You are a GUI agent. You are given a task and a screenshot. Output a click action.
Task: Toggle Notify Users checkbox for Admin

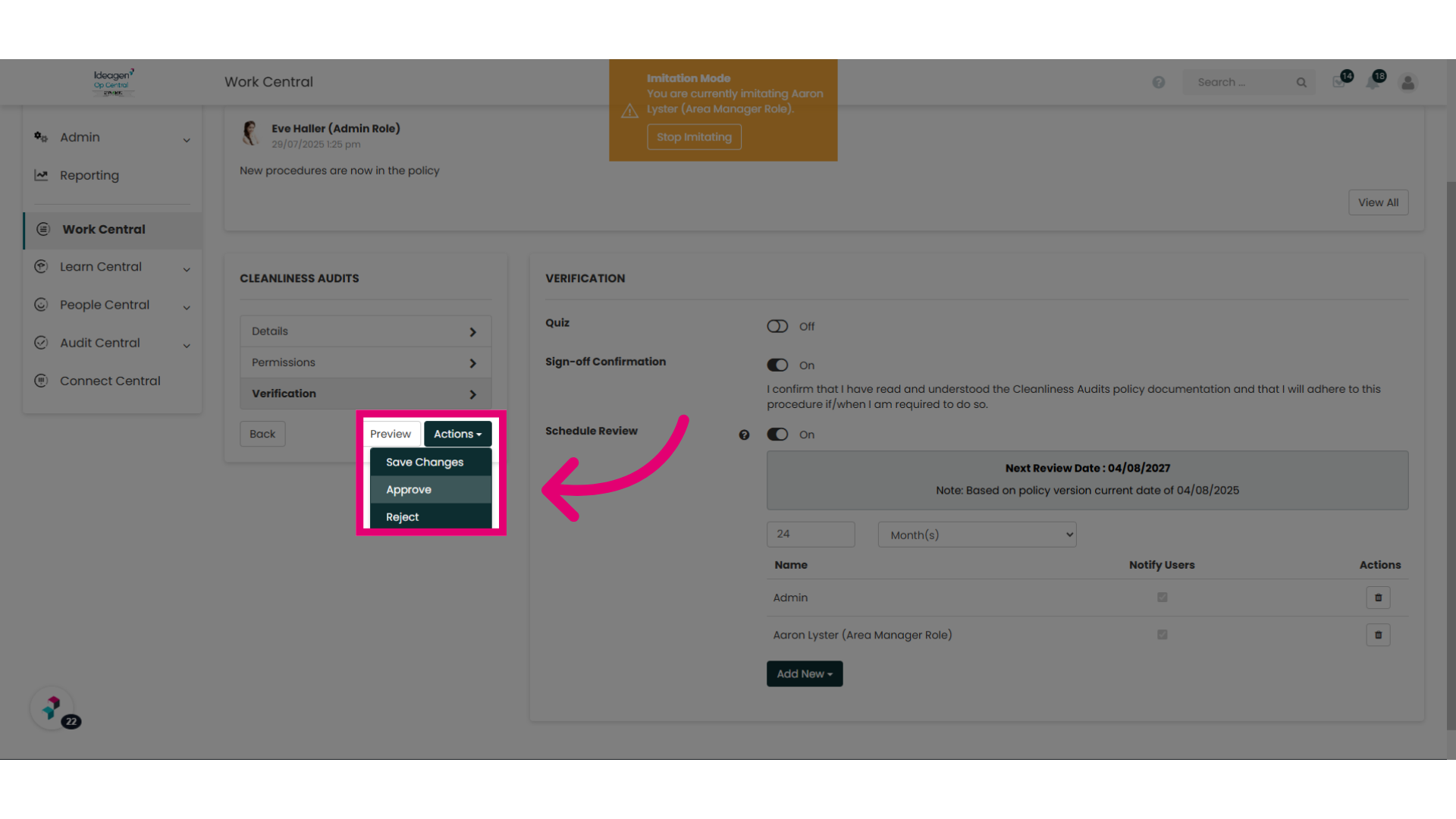[1162, 598]
